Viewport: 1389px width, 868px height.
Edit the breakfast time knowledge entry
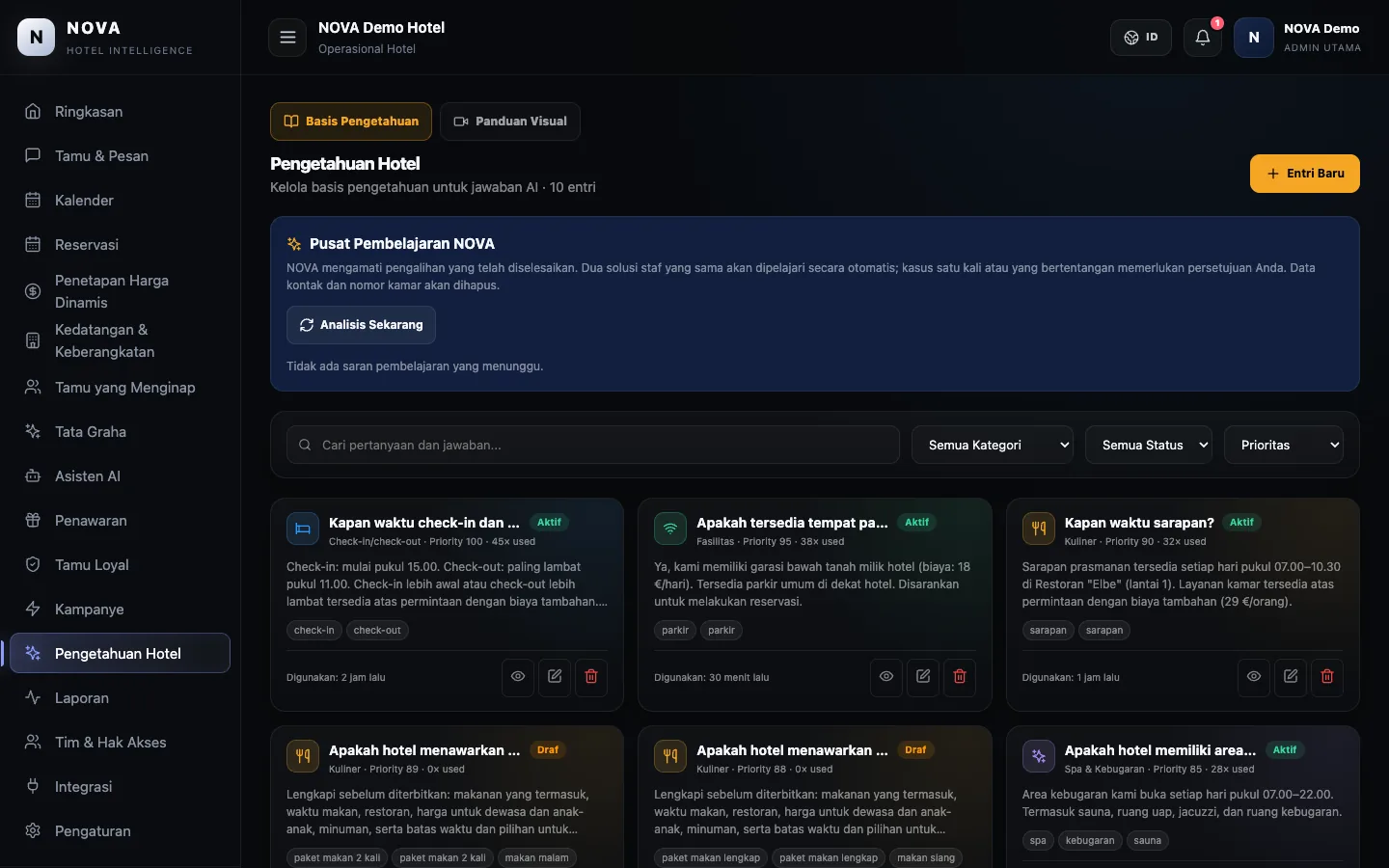point(1291,677)
